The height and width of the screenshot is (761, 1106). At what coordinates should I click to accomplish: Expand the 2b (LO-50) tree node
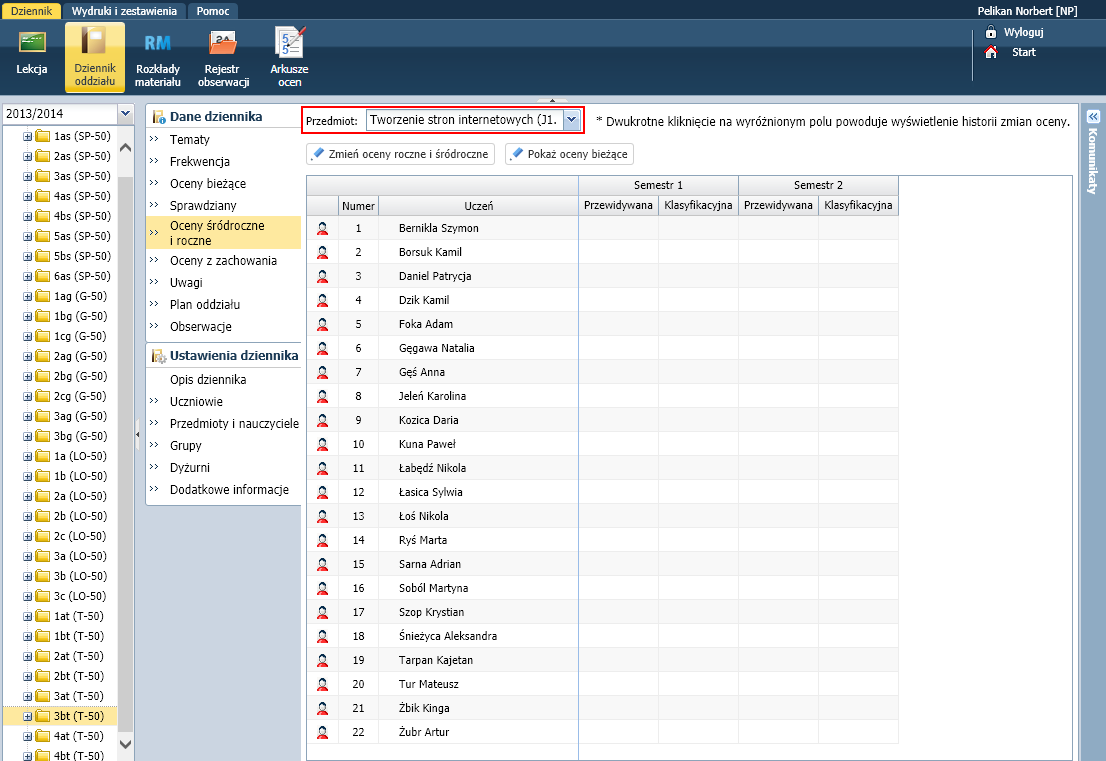click(x=27, y=516)
